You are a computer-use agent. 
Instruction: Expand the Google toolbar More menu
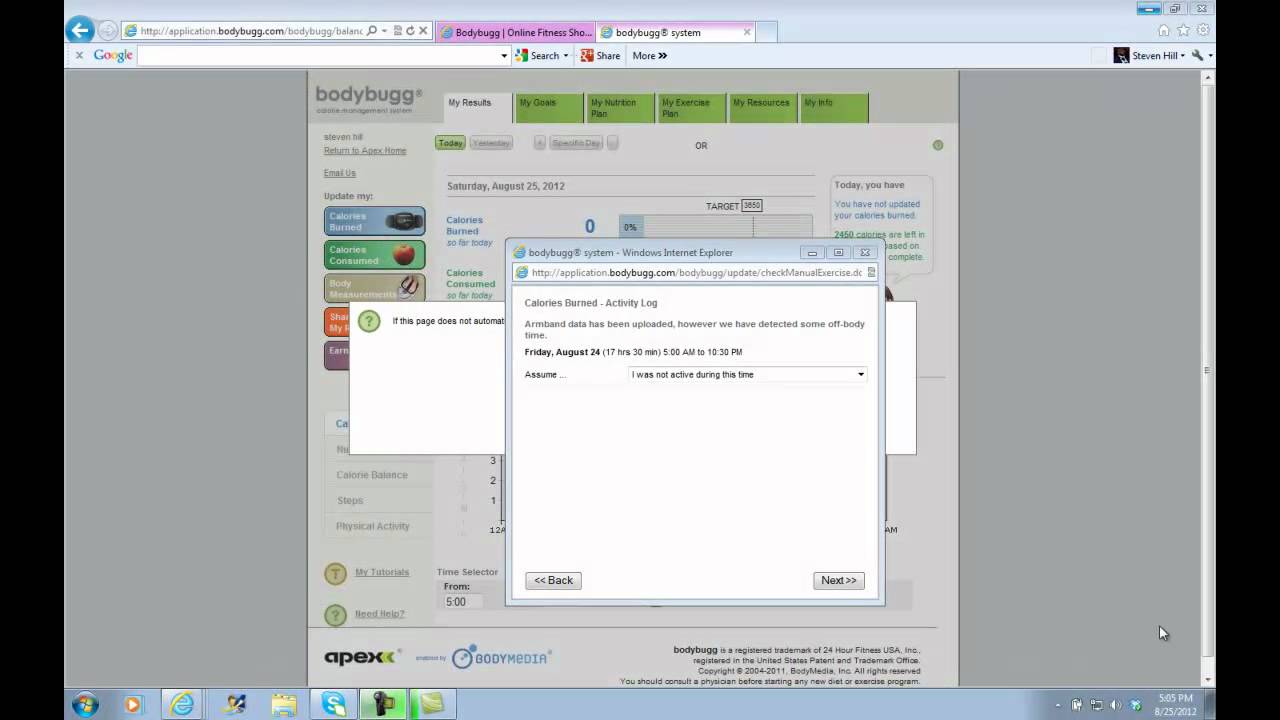click(649, 56)
